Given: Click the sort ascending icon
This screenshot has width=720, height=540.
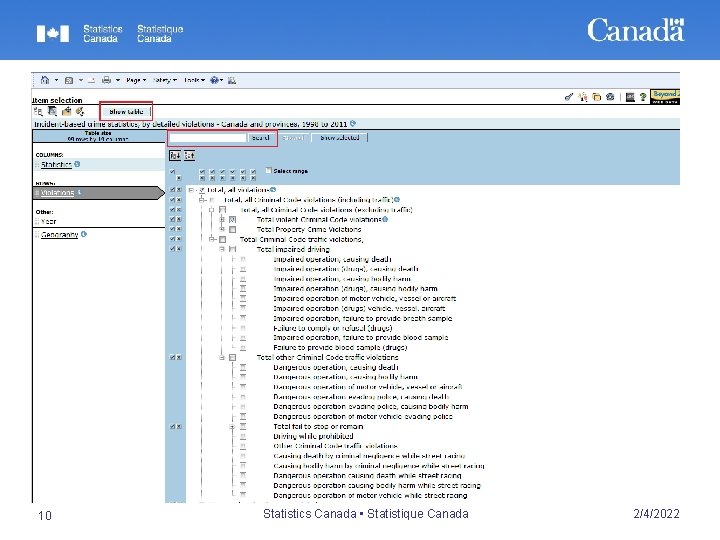Looking at the screenshot, I should [x=190, y=156].
